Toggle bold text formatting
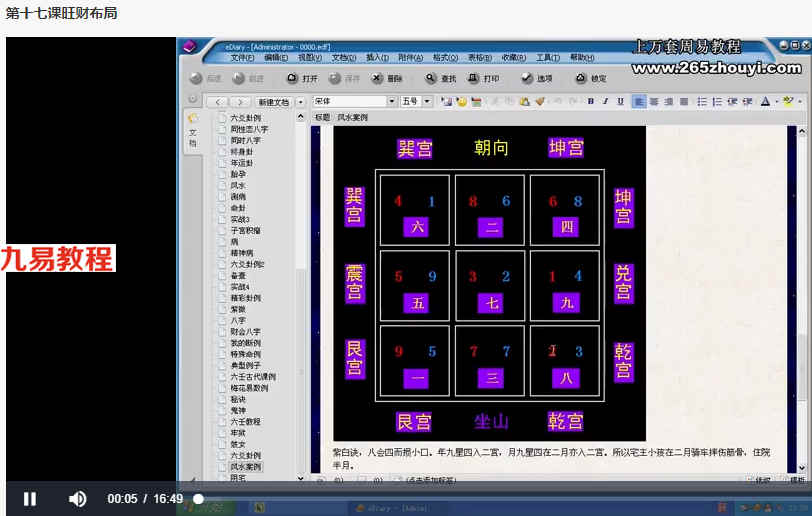The image size is (812, 516). pyautogui.click(x=590, y=102)
